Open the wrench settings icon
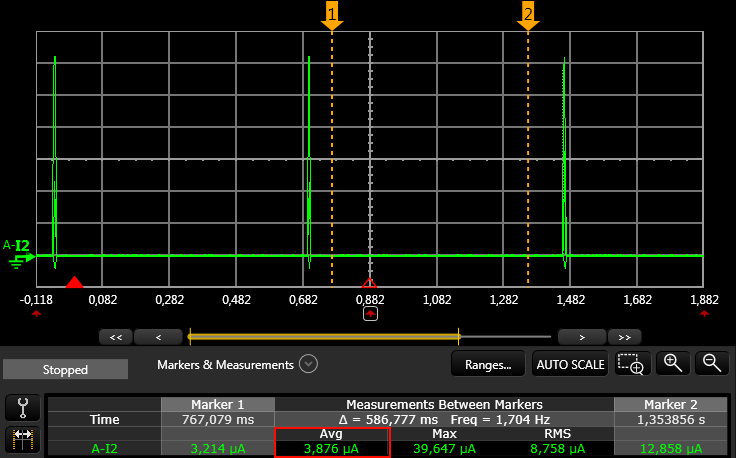 coord(23,408)
